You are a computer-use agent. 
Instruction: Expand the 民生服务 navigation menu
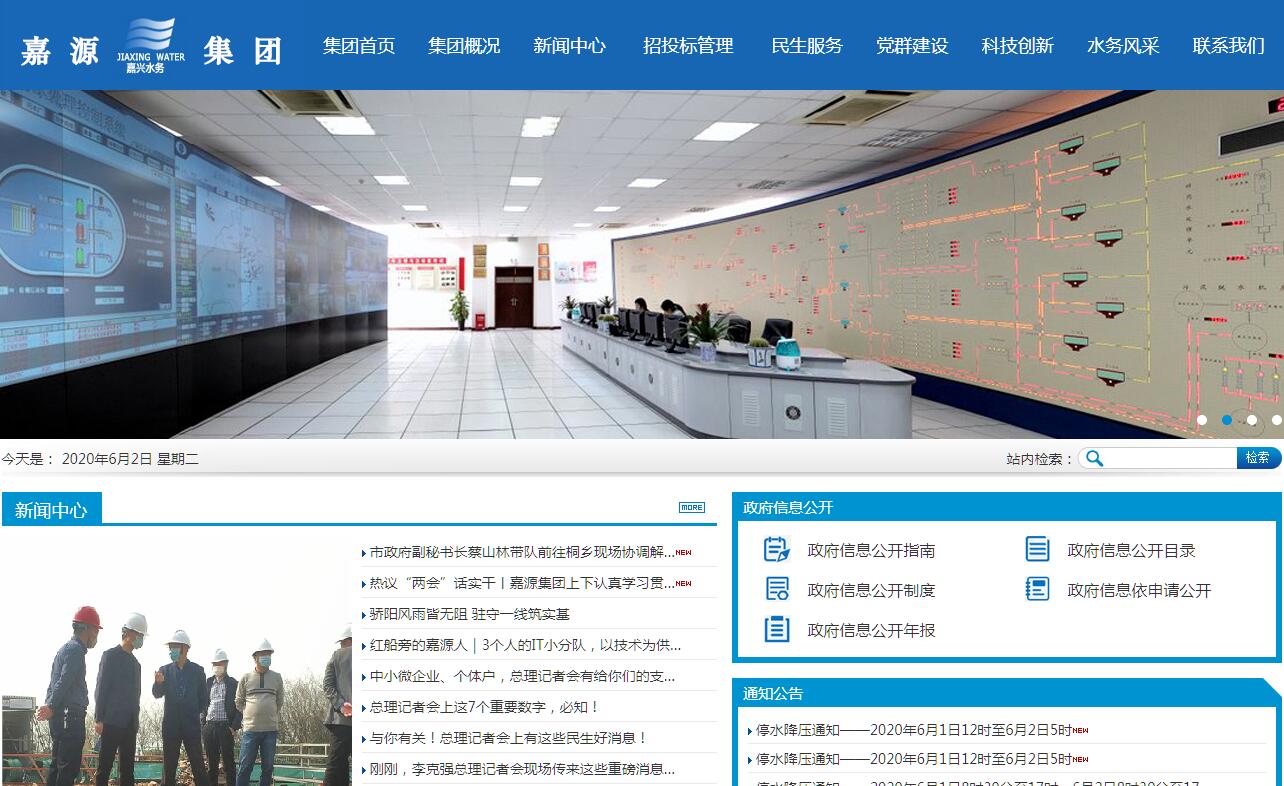pyautogui.click(x=807, y=46)
